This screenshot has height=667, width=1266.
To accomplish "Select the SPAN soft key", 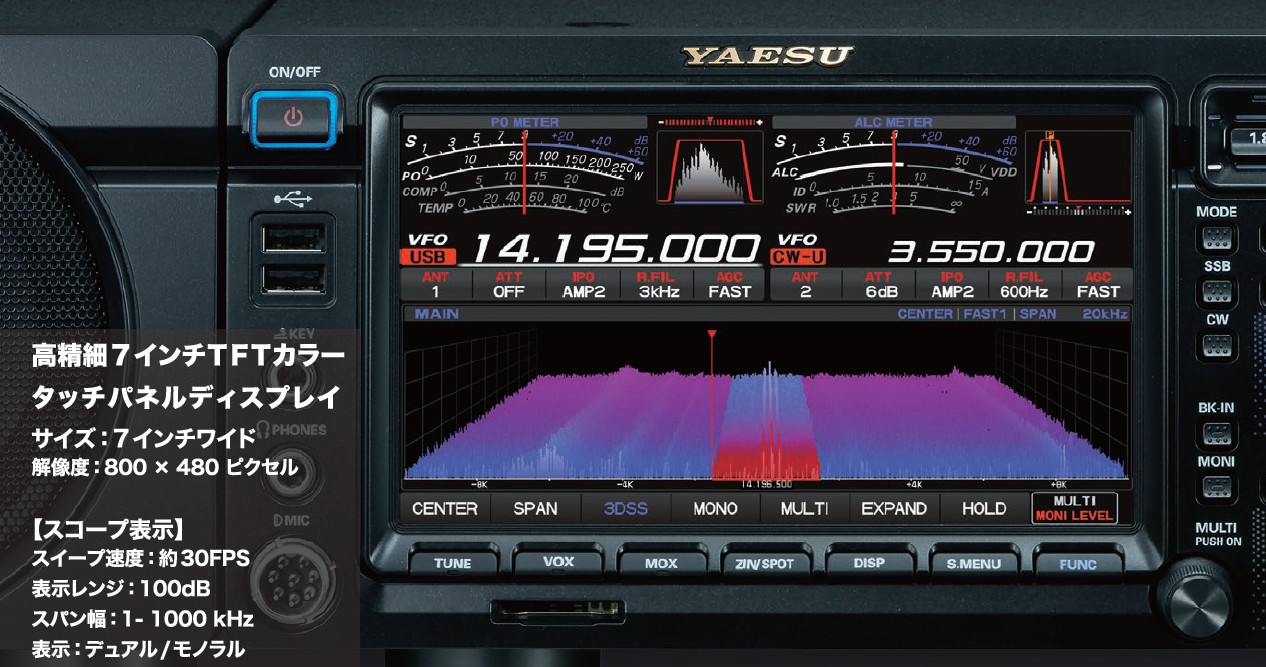I will pyautogui.click(x=535, y=508).
